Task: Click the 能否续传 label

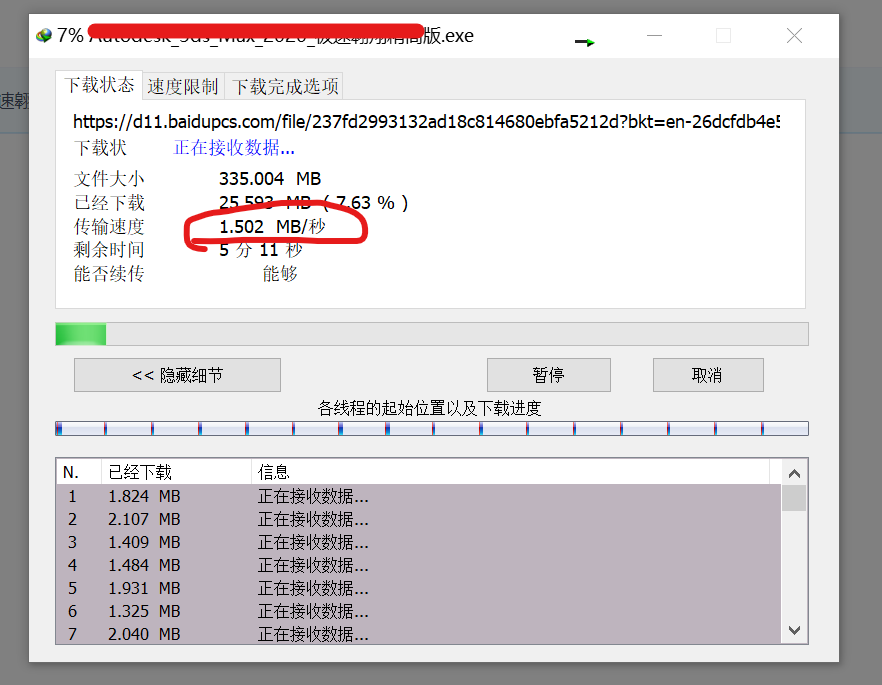Action: point(109,274)
